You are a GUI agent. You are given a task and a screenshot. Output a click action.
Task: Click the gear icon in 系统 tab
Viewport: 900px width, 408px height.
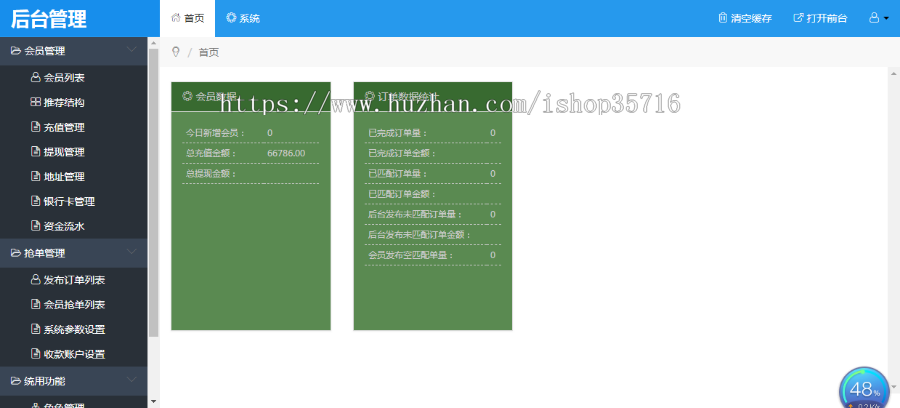231,18
